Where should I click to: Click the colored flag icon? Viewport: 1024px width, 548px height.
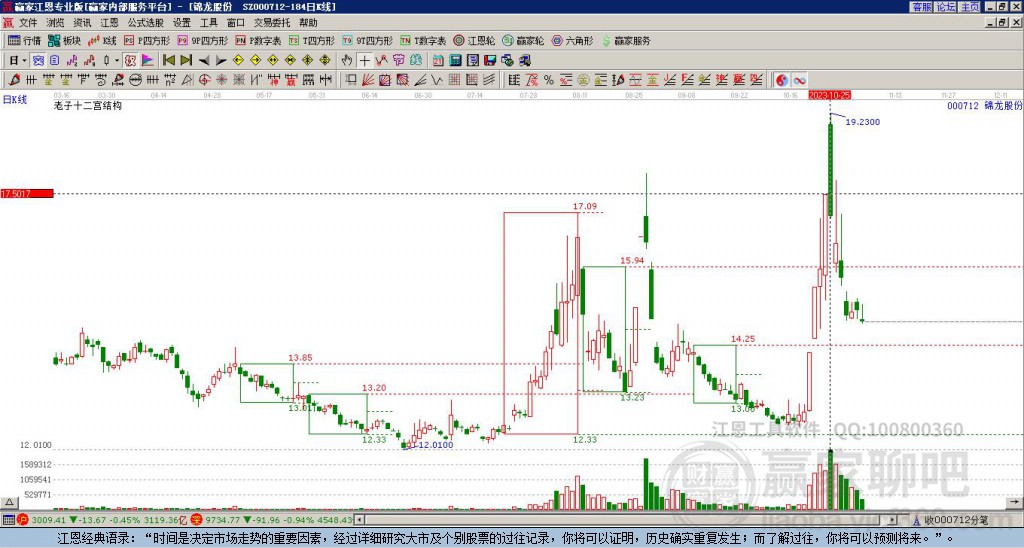(x=148, y=61)
